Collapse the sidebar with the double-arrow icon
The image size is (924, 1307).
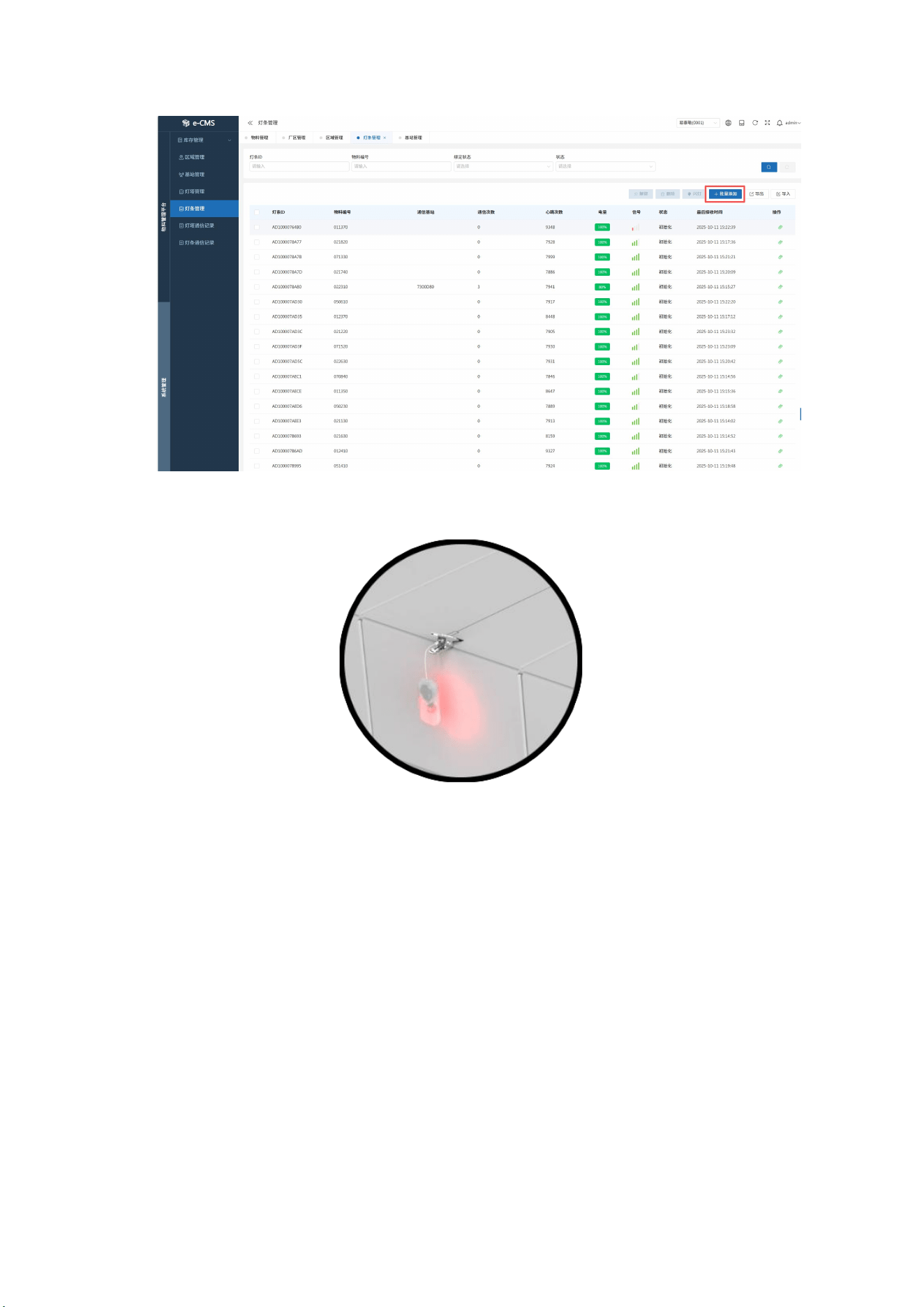[250, 123]
